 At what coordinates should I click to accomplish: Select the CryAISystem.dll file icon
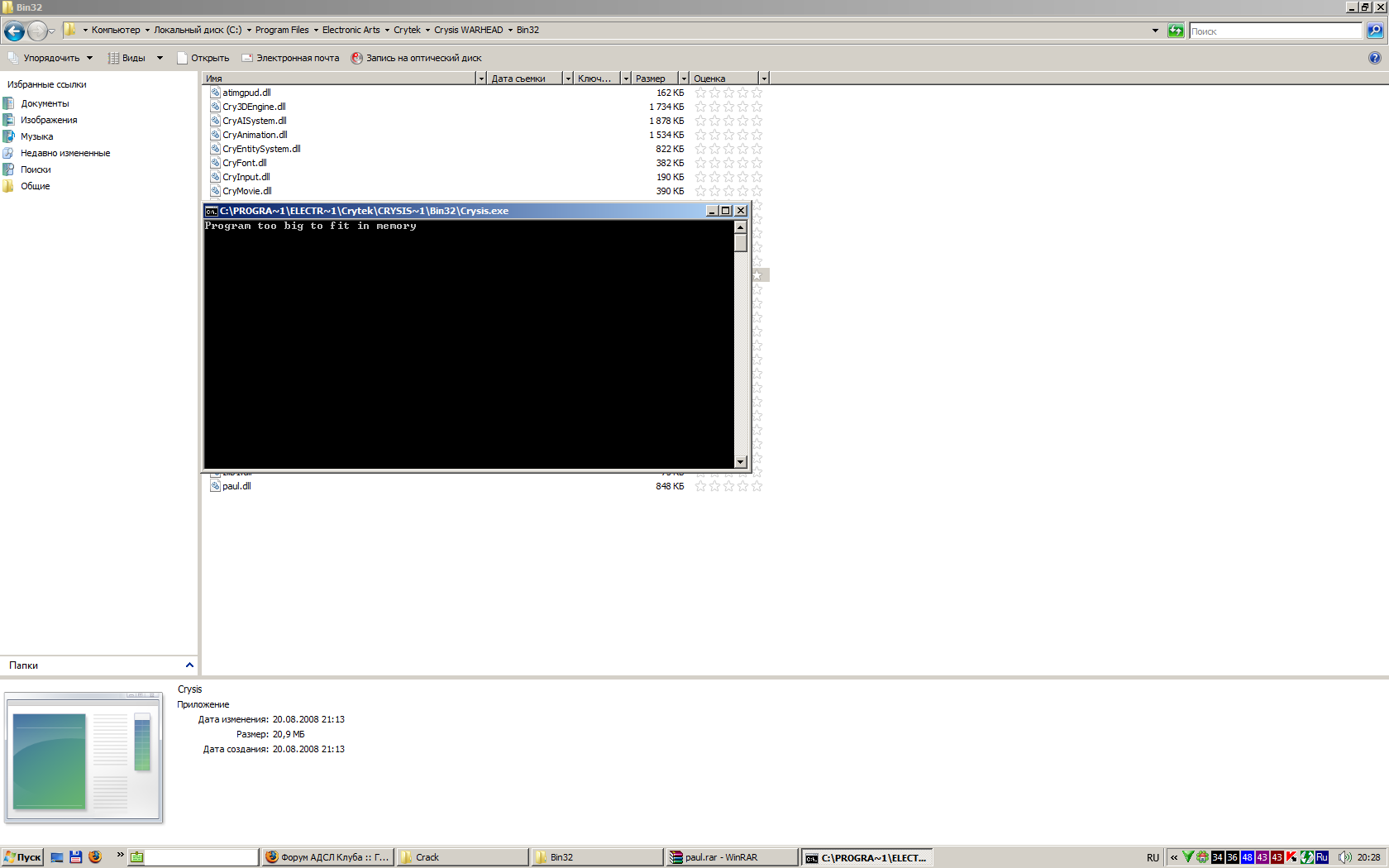click(x=215, y=121)
